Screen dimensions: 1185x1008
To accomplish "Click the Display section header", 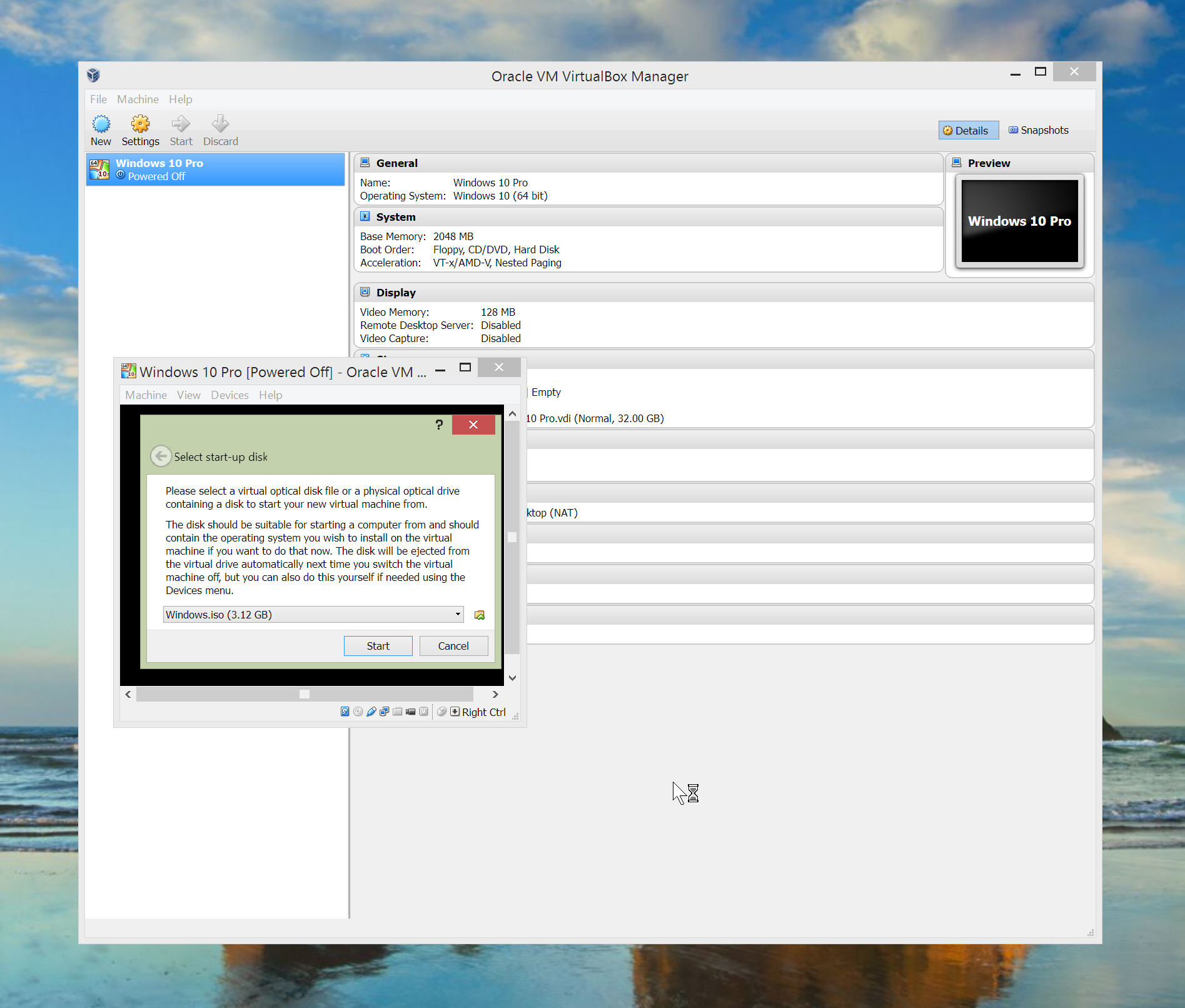I will pyautogui.click(x=724, y=292).
